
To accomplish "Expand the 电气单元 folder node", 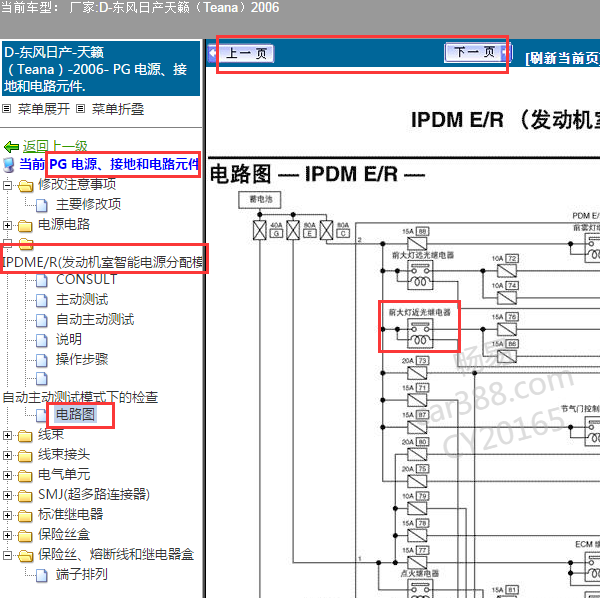I will click(x=7, y=476).
